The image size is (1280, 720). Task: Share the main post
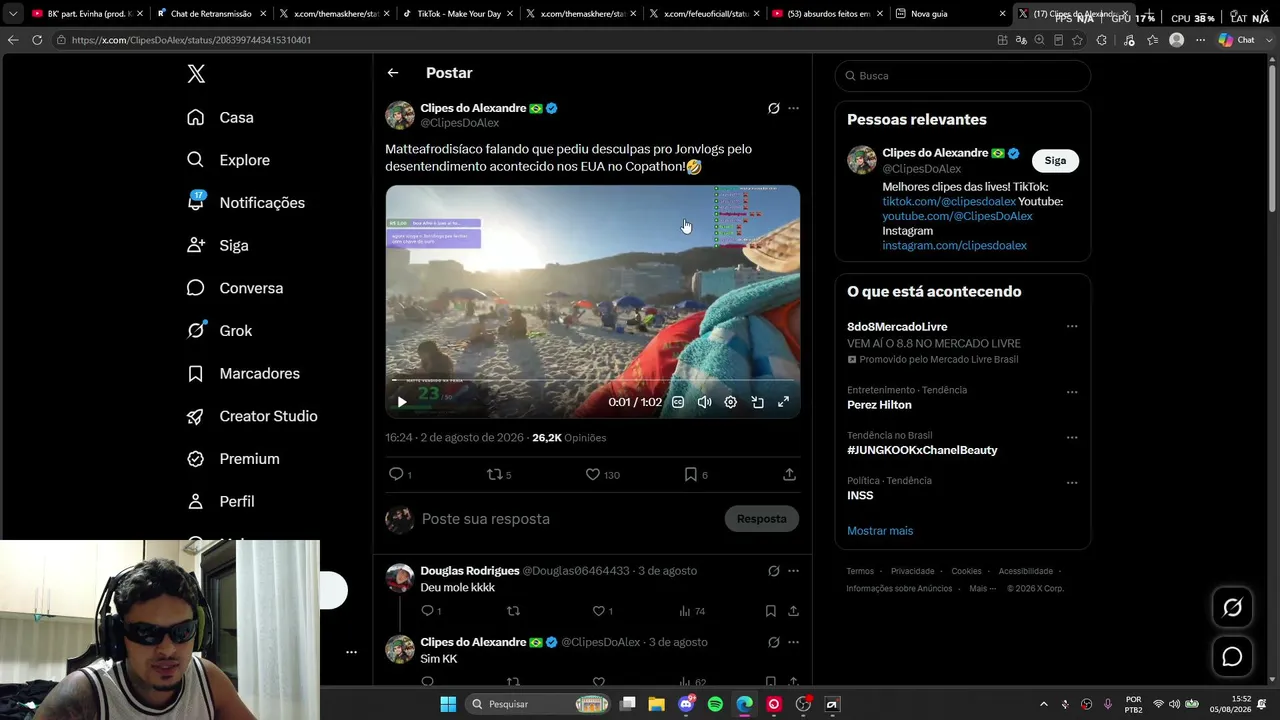[x=789, y=474]
